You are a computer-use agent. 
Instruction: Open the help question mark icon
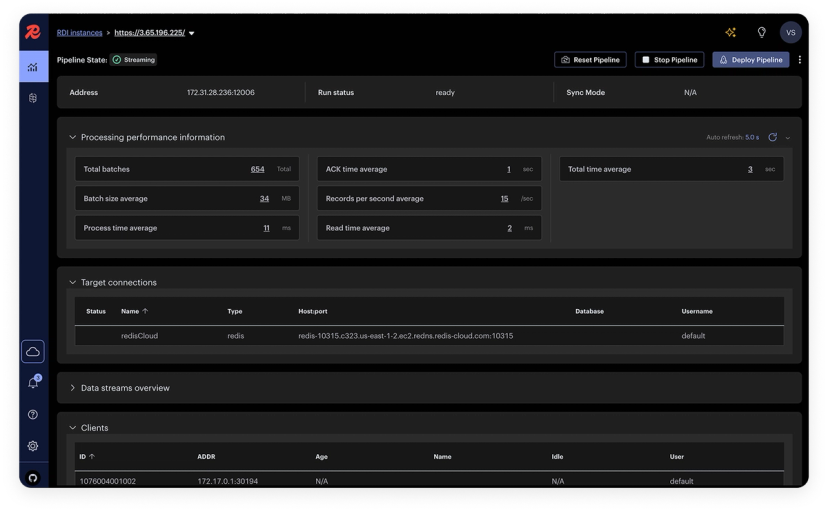33,414
